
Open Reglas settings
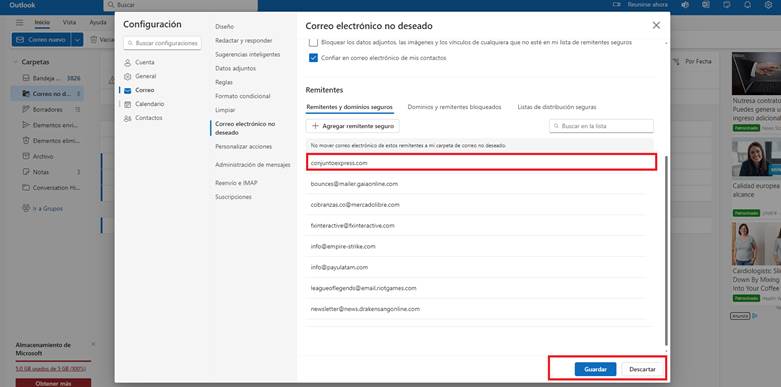224,82
